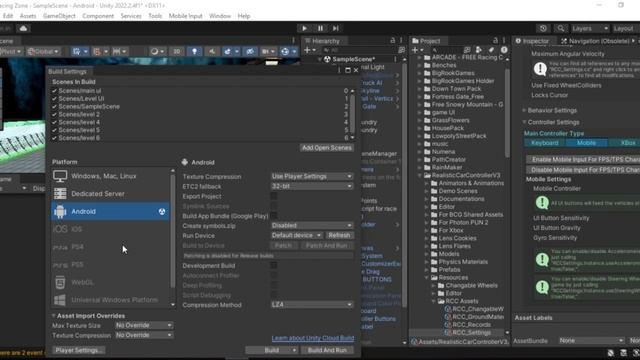The image size is (640, 360).
Task: Click the Android platform icon row
Action: (110, 211)
